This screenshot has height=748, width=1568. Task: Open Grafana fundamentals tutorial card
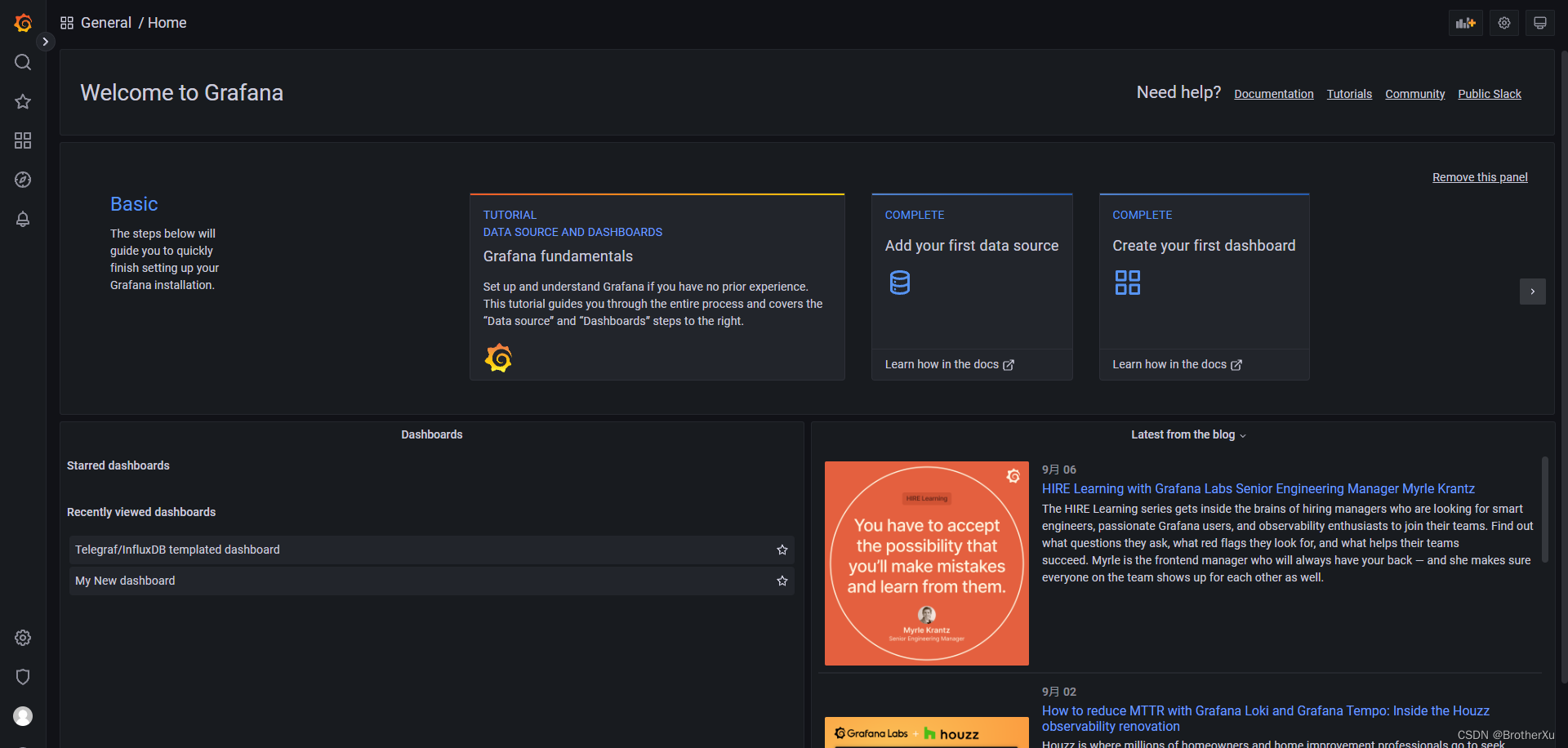pos(657,287)
